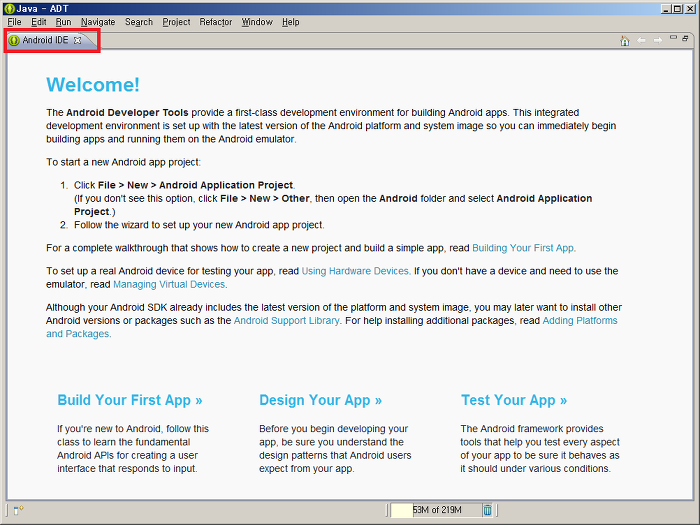Click the heap status memory bar

(436, 510)
